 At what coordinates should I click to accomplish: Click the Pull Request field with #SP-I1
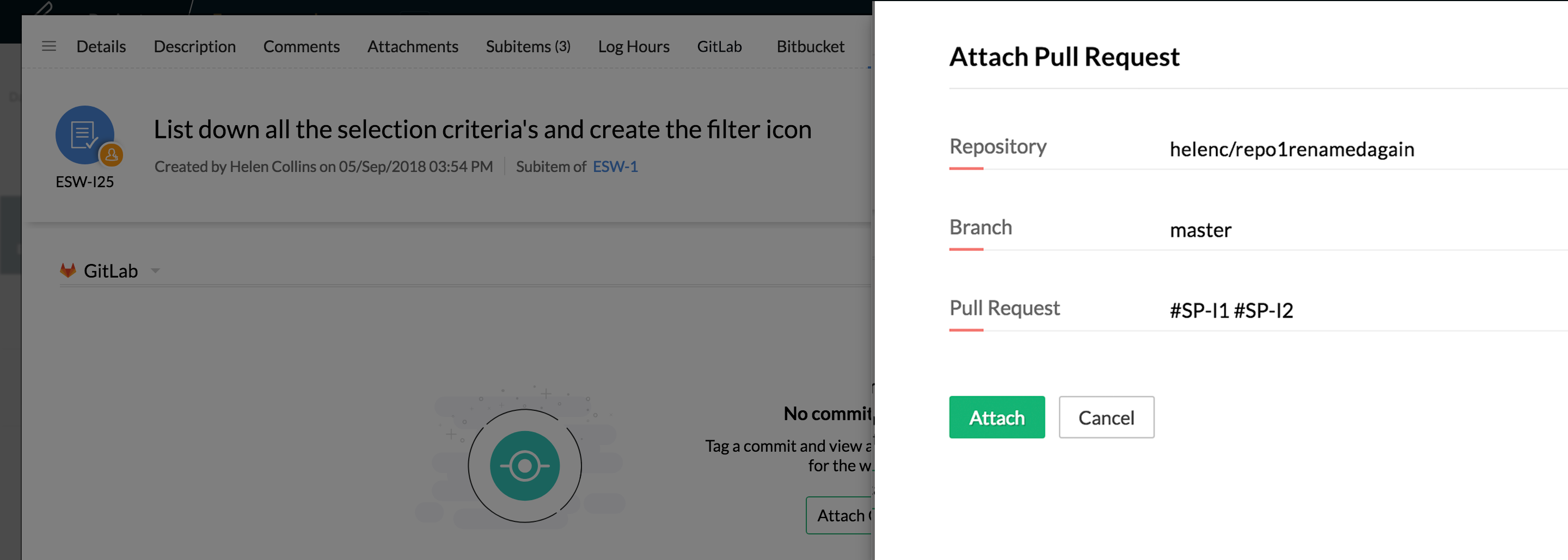(1230, 310)
